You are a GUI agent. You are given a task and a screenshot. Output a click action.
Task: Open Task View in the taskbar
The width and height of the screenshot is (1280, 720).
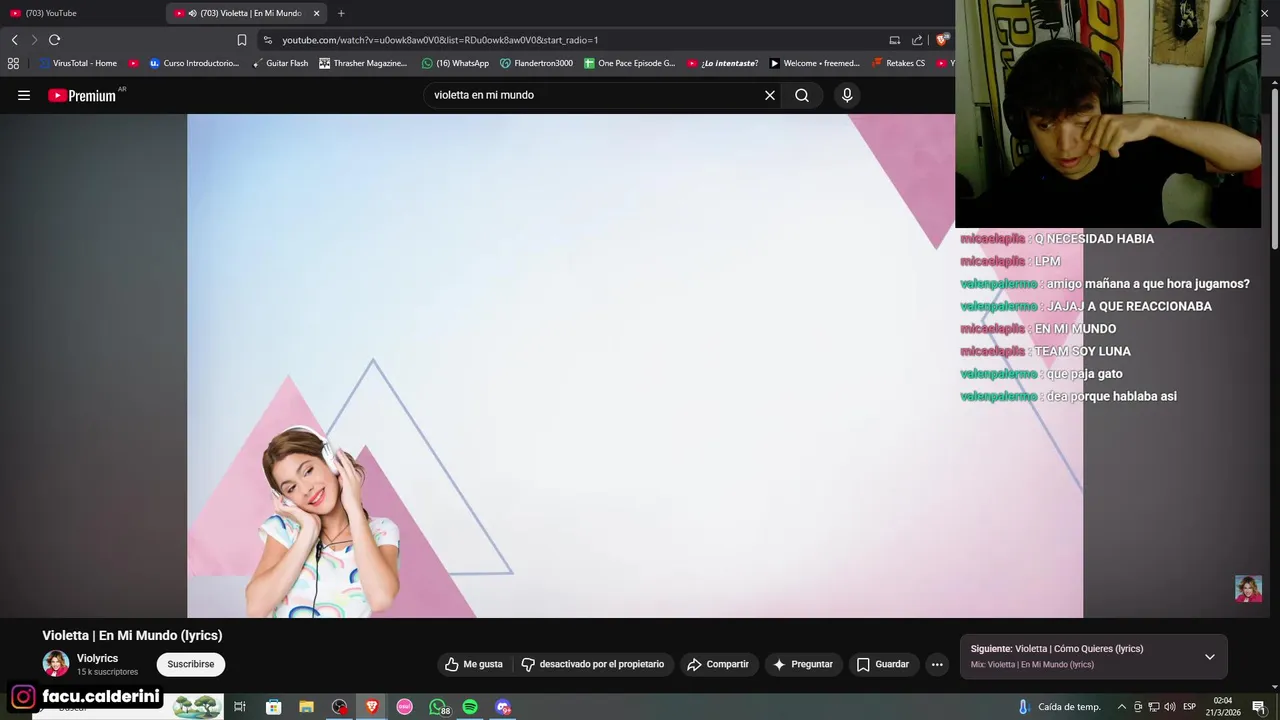(x=240, y=707)
